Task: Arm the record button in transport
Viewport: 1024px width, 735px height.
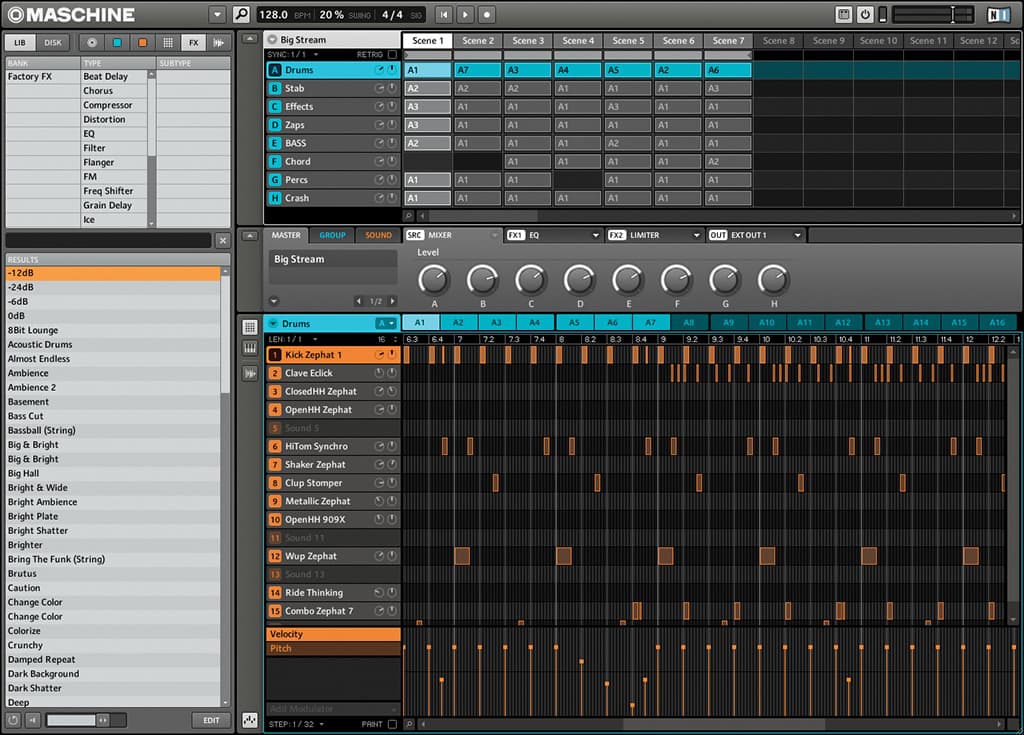Action: (x=487, y=14)
